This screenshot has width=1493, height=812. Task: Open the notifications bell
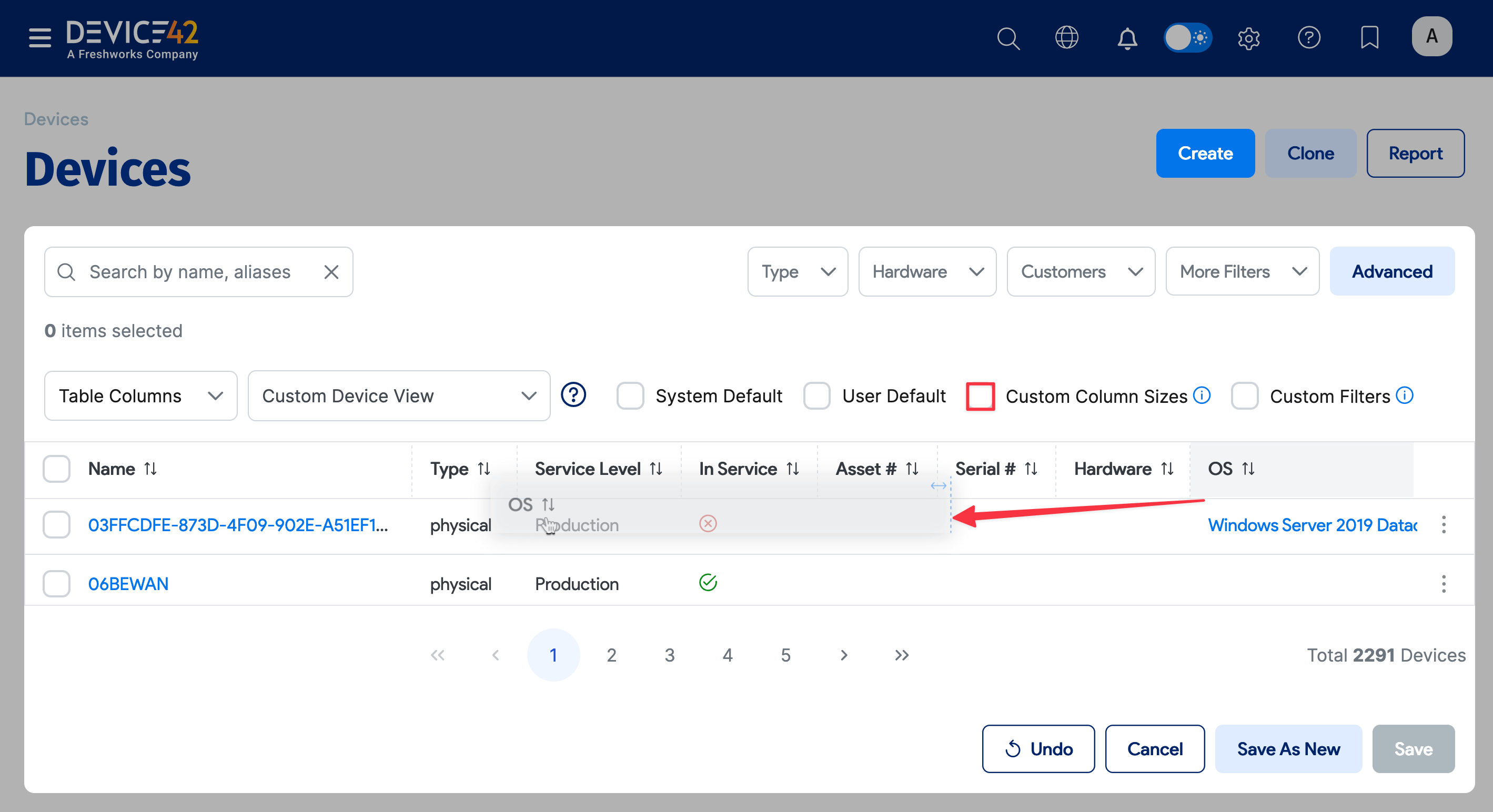pos(1127,39)
